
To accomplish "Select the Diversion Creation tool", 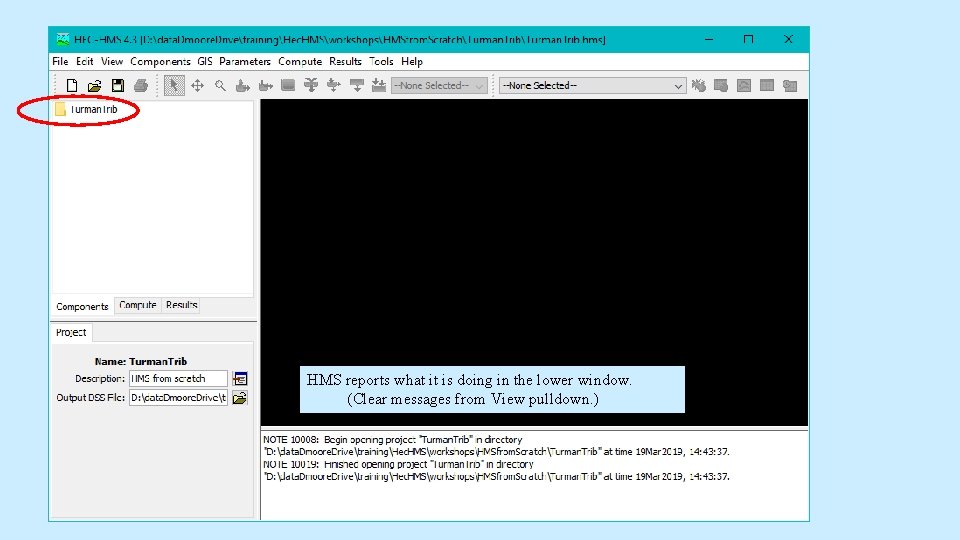I will [x=334, y=86].
